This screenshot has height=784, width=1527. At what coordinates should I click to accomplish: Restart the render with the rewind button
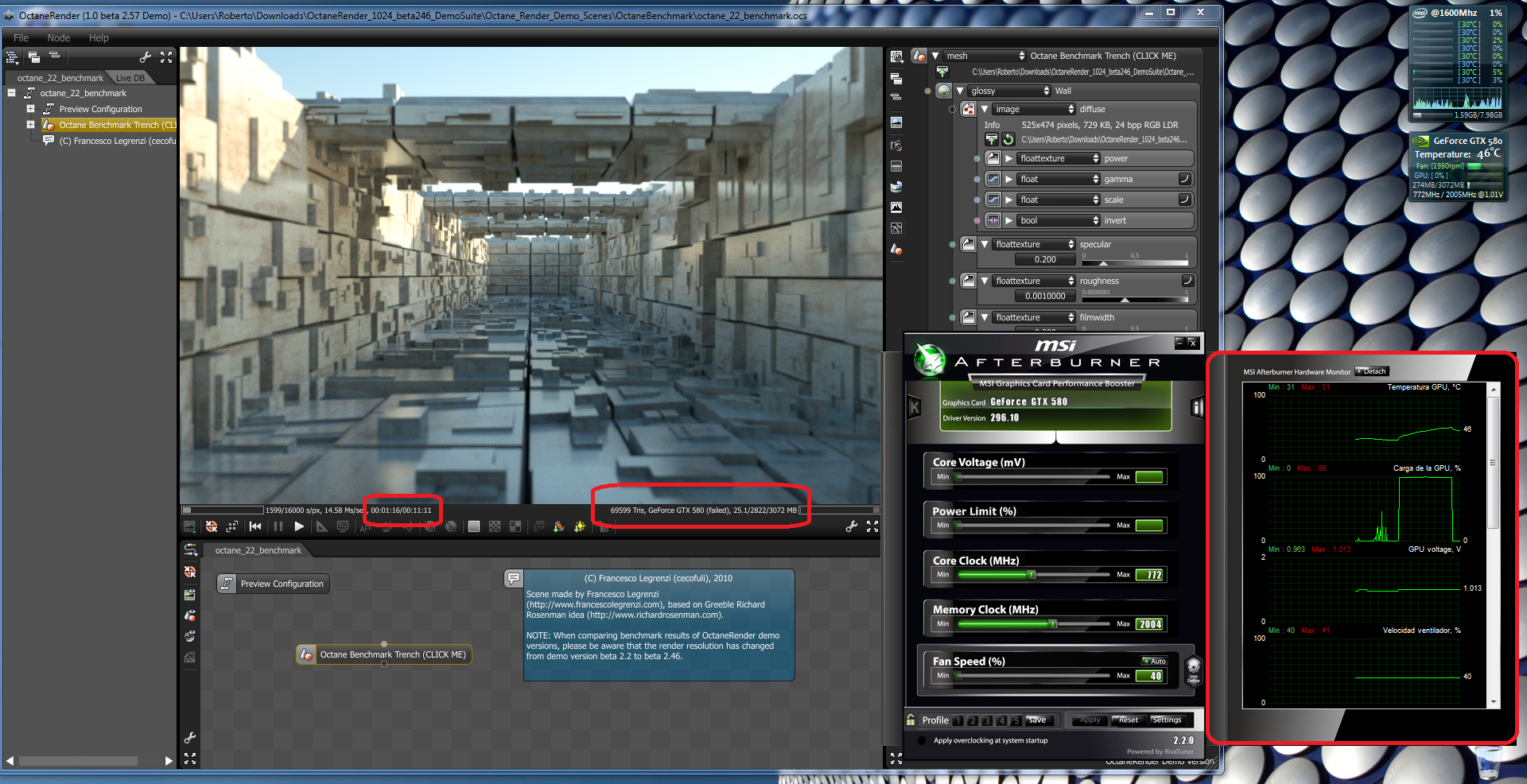click(255, 526)
